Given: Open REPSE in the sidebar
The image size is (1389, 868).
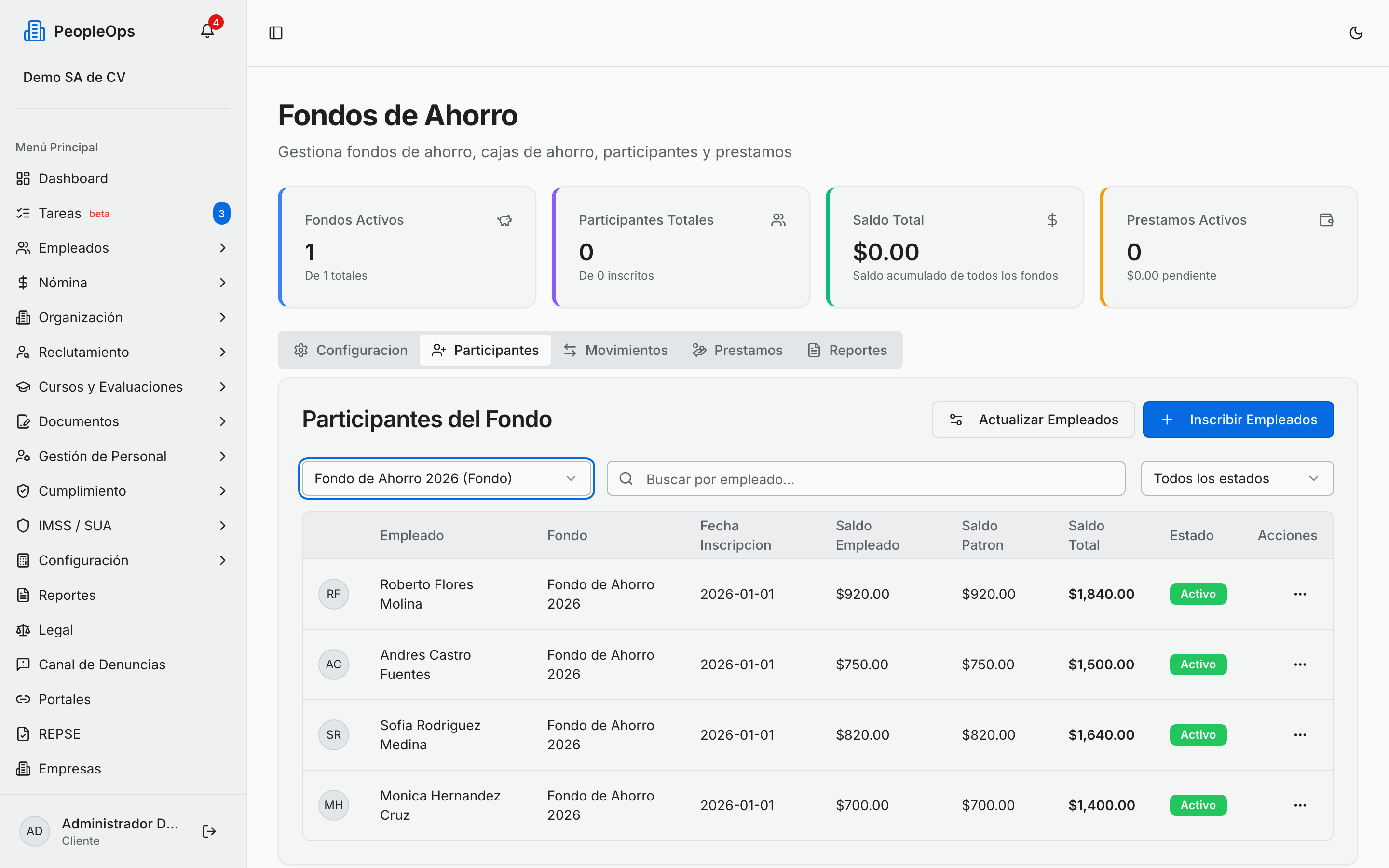Looking at the screenshot, I should [123, 734].
